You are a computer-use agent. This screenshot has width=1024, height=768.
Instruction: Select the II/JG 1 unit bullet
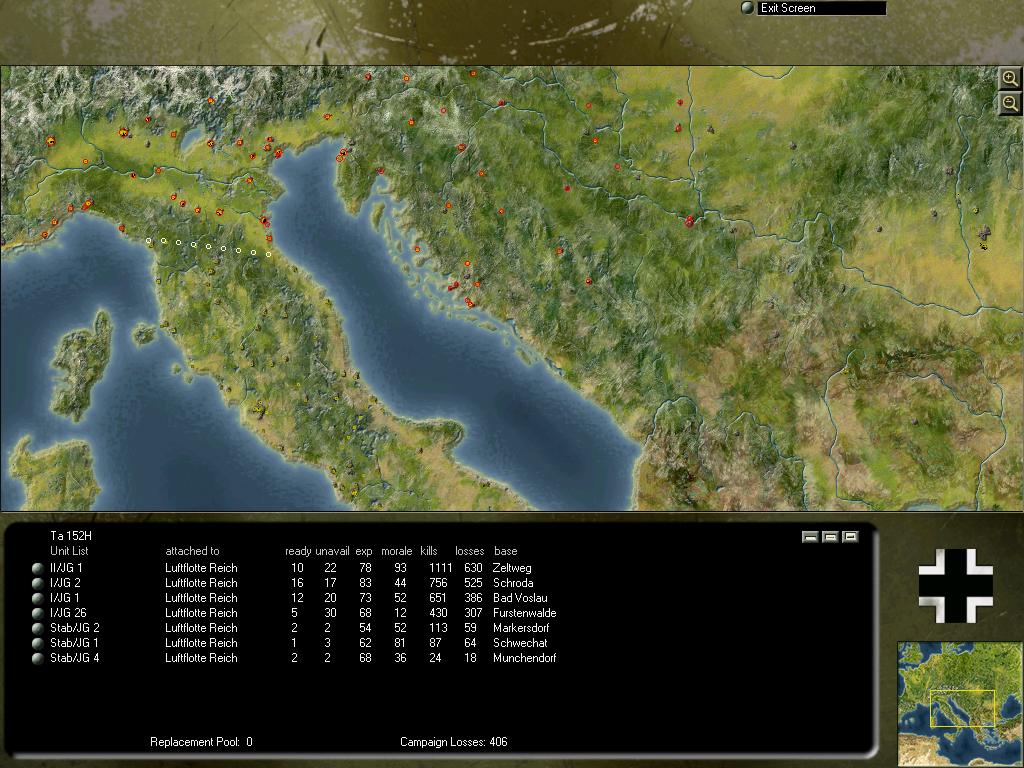pyautogui.click(x=38, y=568)
